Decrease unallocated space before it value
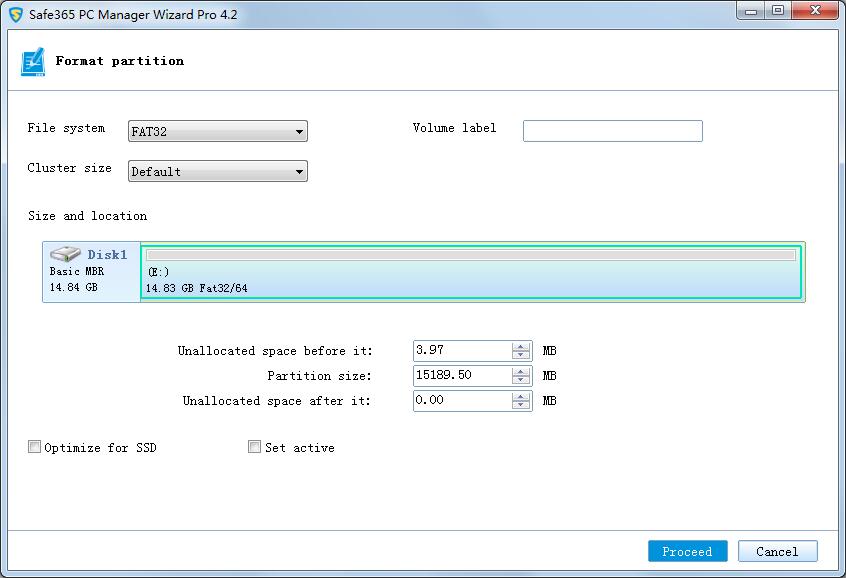Viewport: 846px width, 578px height. [x=521, y=355]
